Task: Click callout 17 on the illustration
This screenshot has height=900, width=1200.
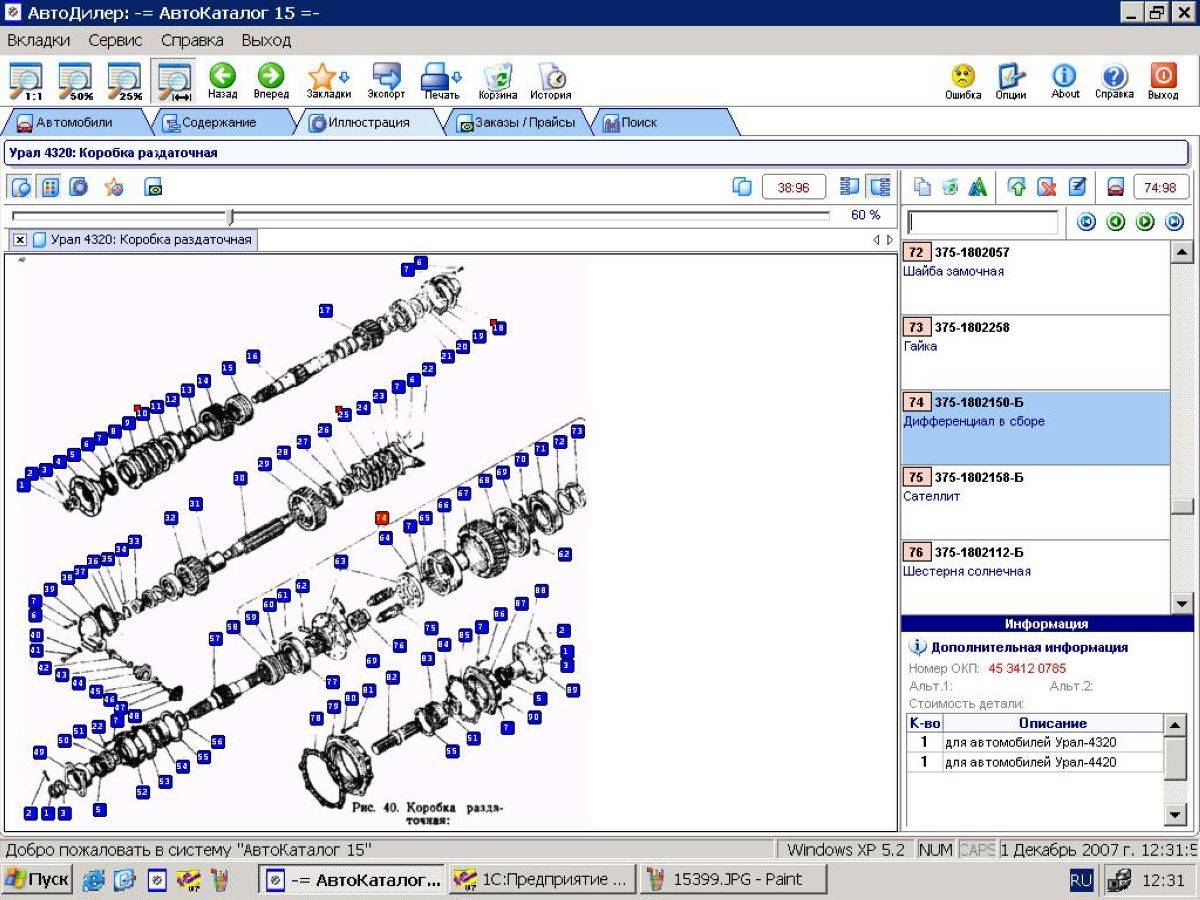Action: pyautogui.click(x=325, y=311)
